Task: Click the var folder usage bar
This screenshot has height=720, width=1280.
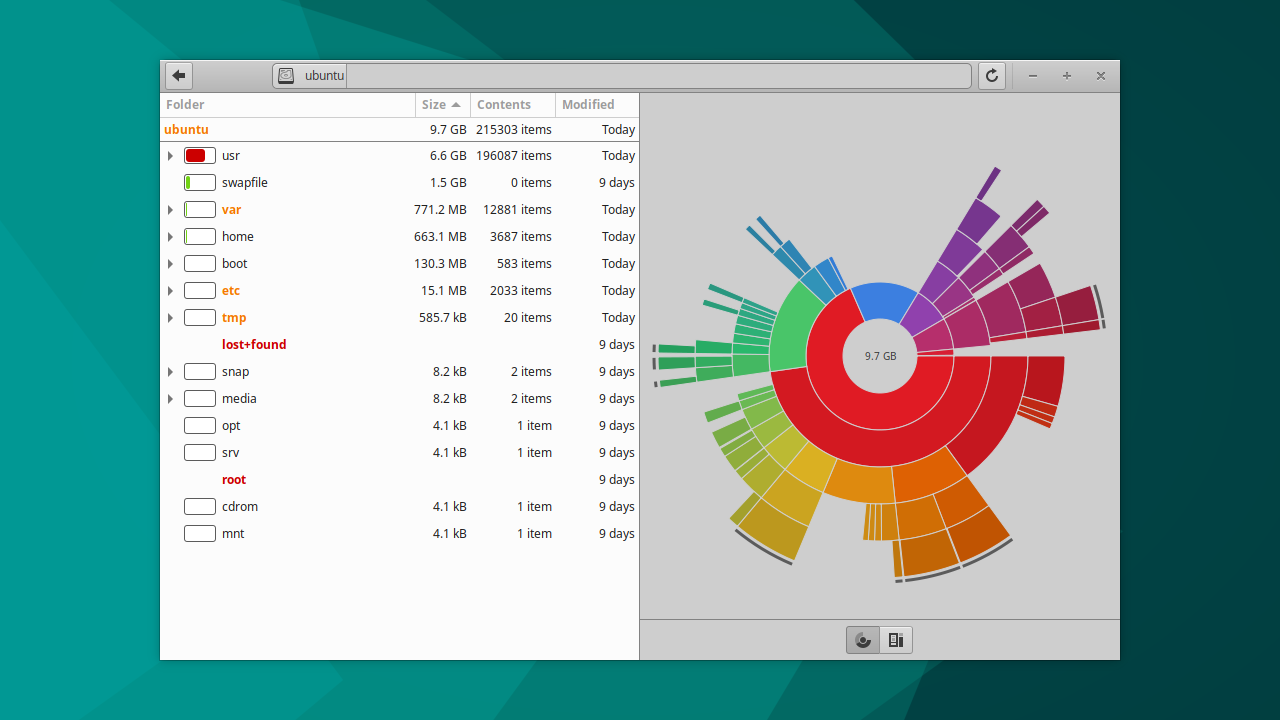Action: tap(199, 209)
